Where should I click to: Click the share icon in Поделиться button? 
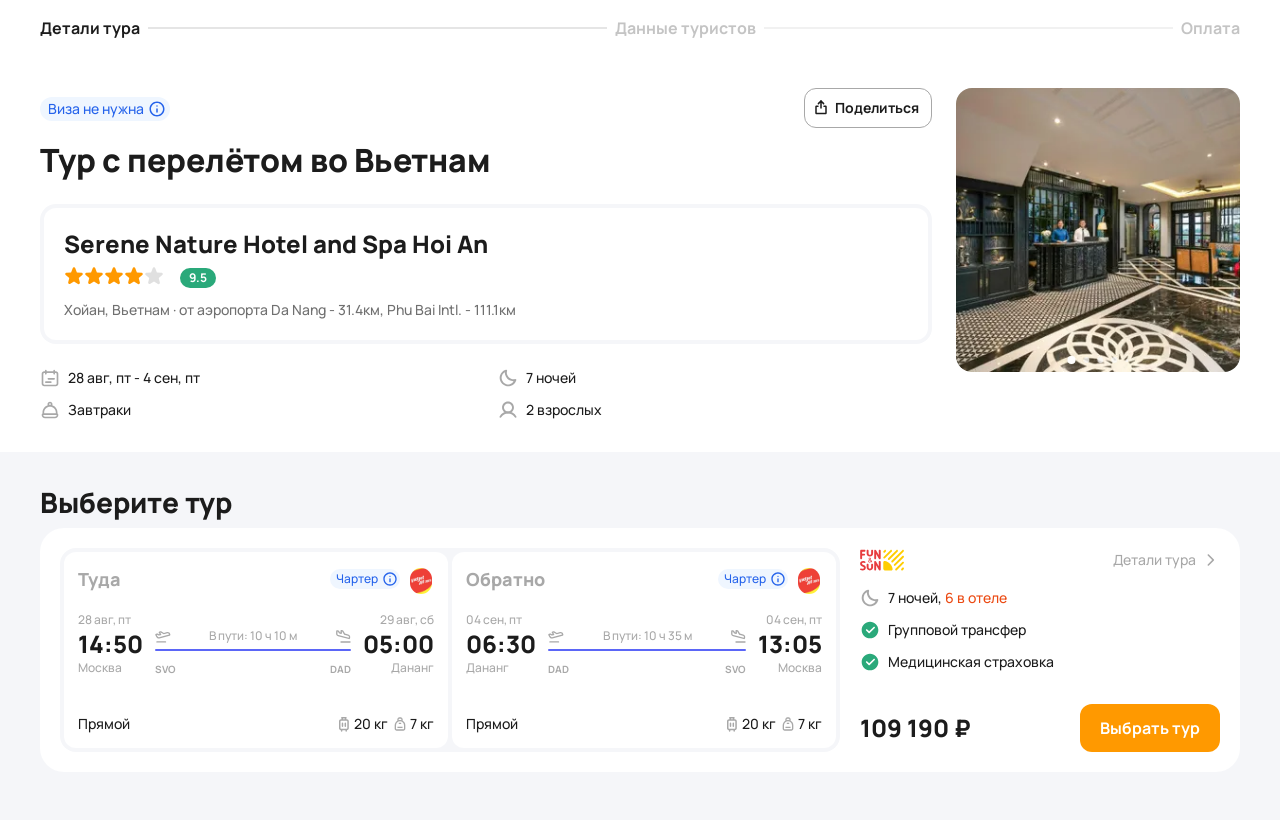tap(821, 108)
